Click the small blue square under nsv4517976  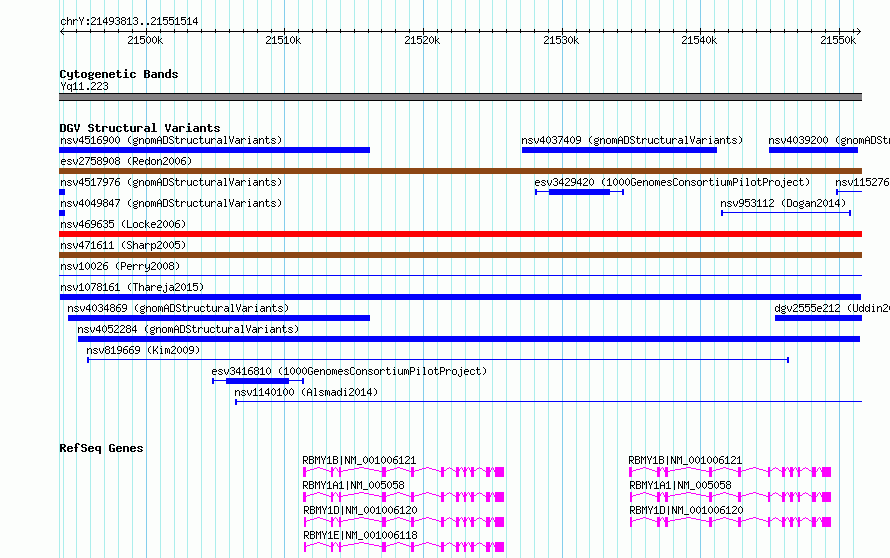tap(62, 192)
